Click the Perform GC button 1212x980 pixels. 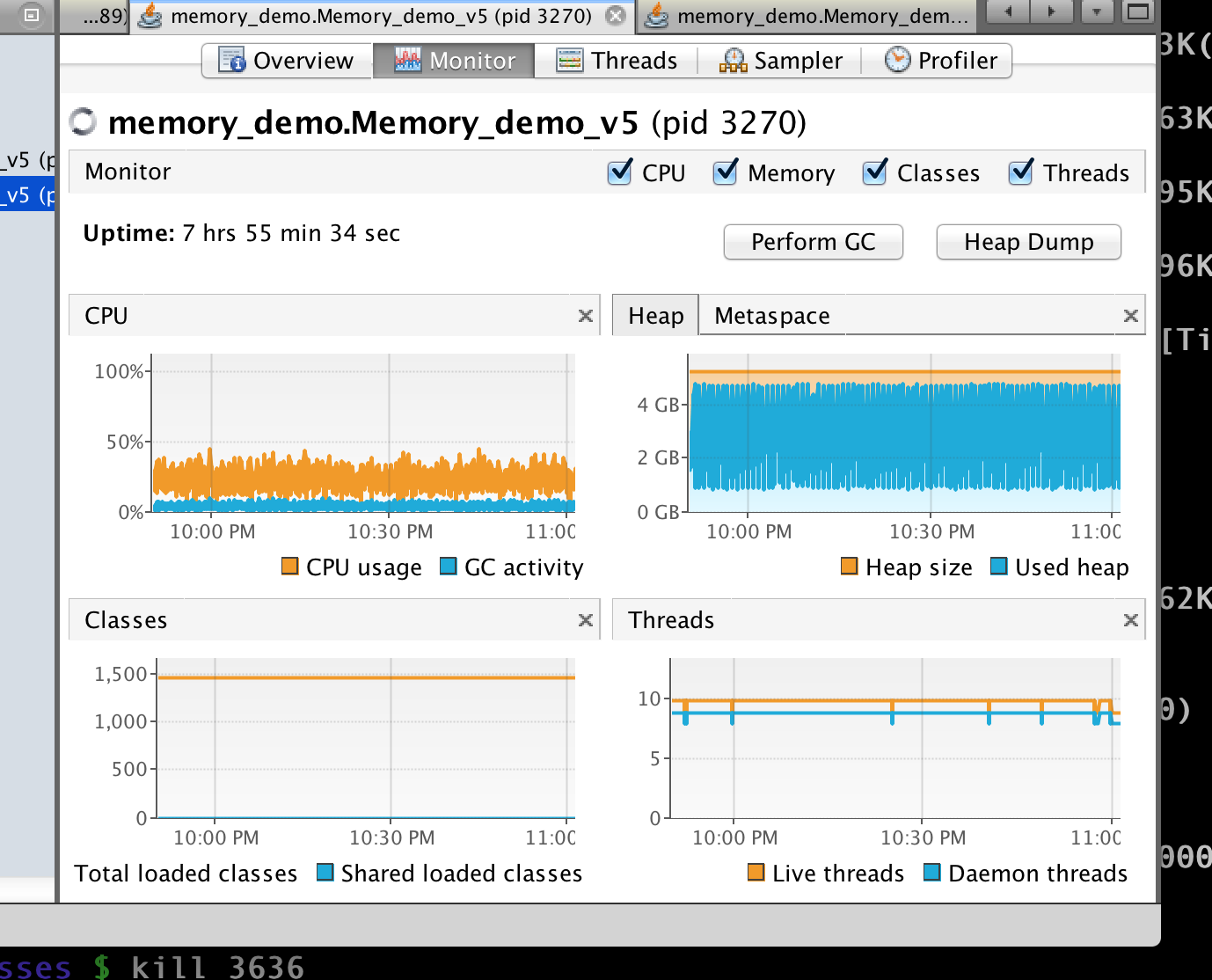coord(814,242)
